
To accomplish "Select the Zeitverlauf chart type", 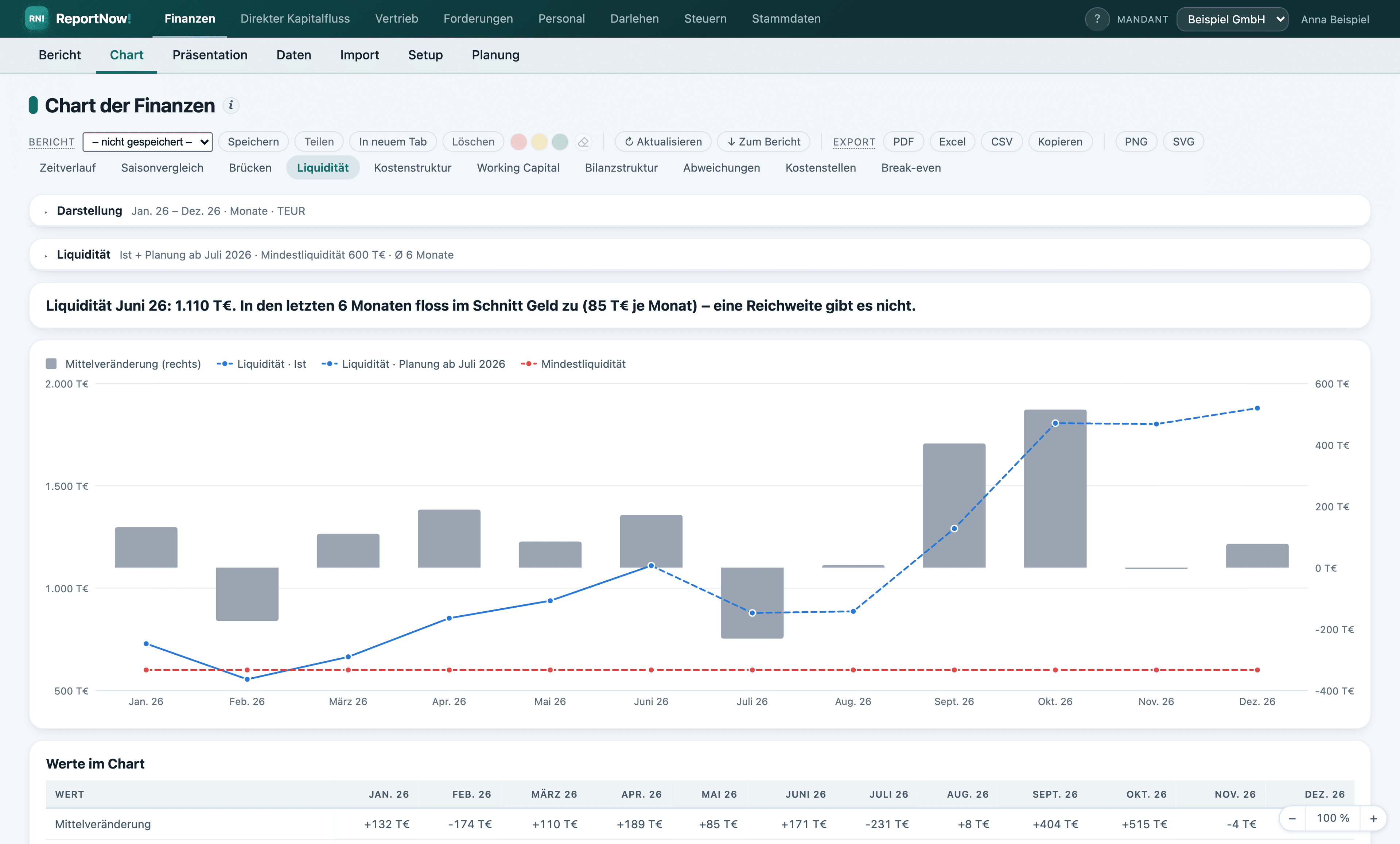I will pyautogui.click(x=67, y=168).
